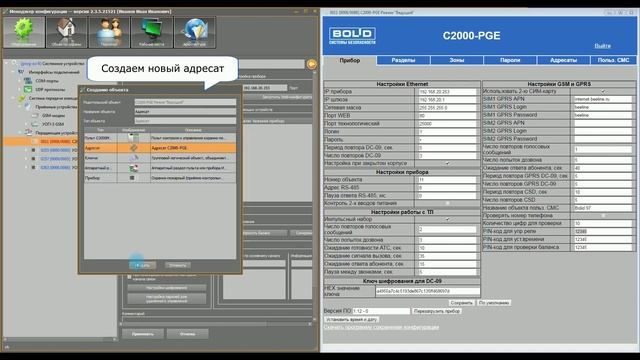640x360 pixels.
Task: Click the Bolid logo on web page
Action: (x=352, y=36)
